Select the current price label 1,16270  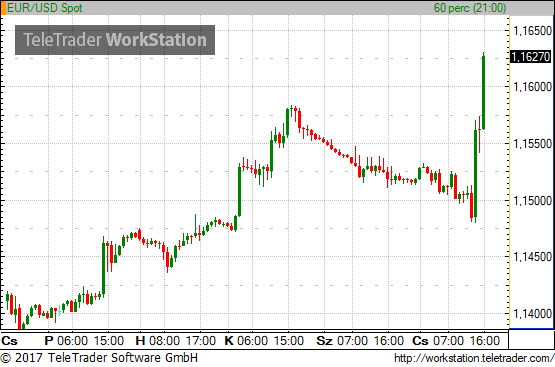pyautogui.click(x=531, y=56)
